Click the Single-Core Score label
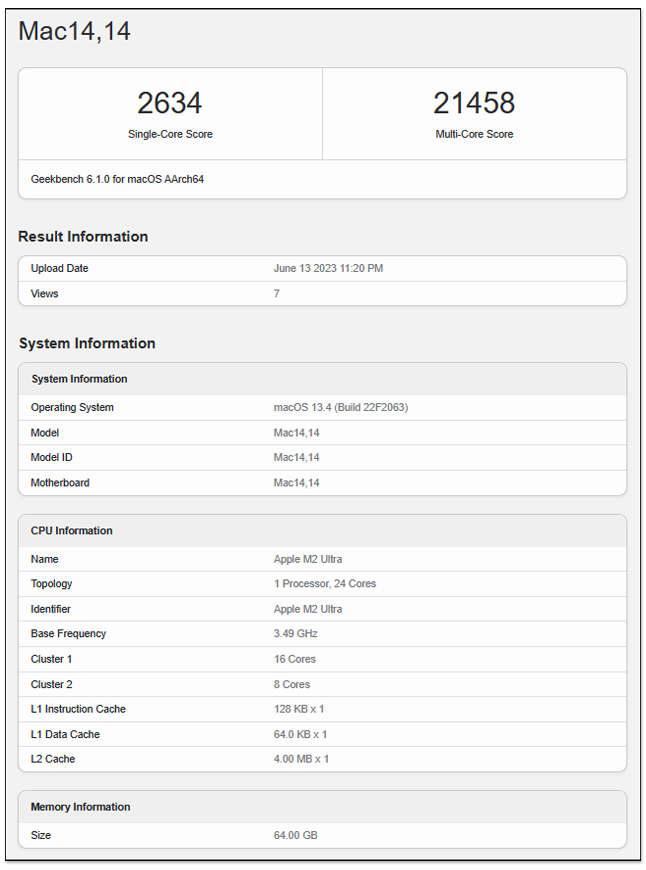 click(170, 134)
